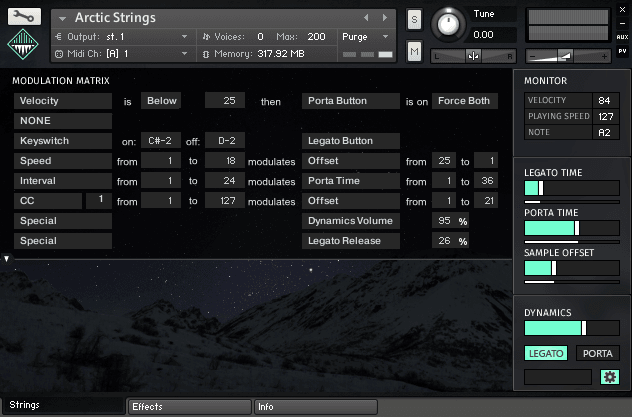Collapse panel with the small triangle arrow

coord(6,259)
